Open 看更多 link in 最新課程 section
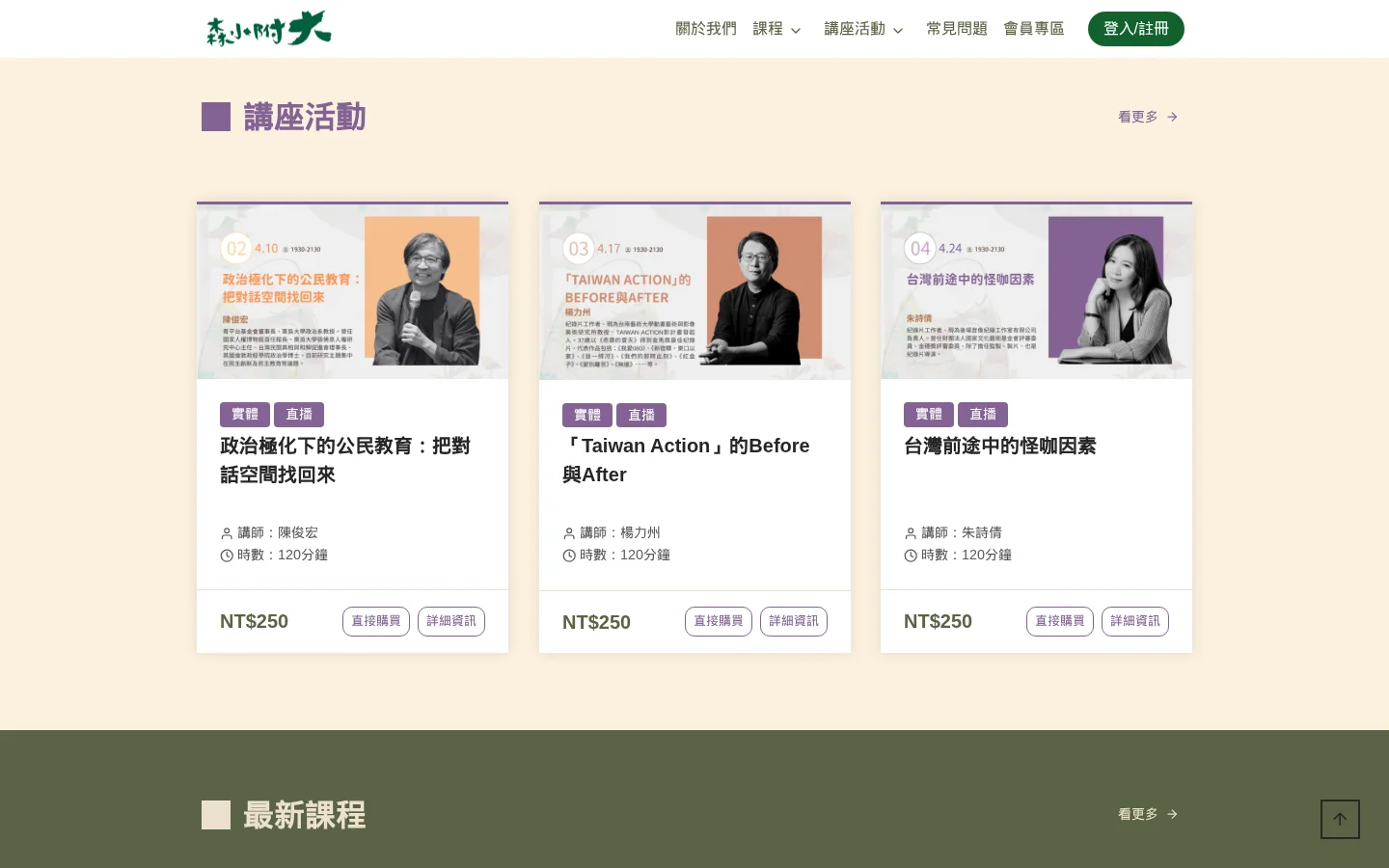This screenshot has width=1389, height=868. (1148, 814)
